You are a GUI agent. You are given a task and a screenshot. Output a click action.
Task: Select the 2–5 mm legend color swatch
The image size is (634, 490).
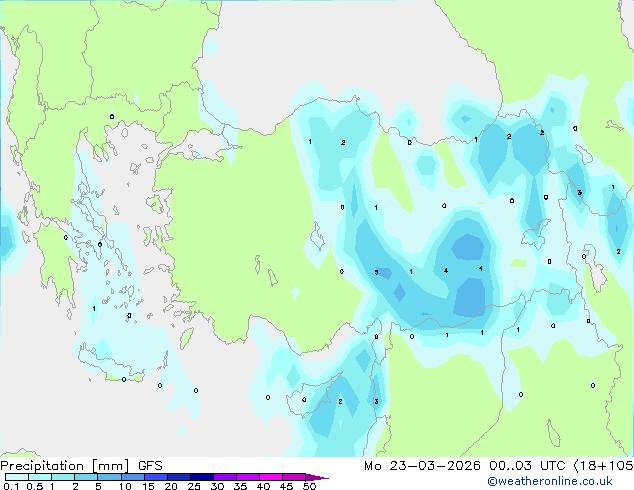click(86, 477)
